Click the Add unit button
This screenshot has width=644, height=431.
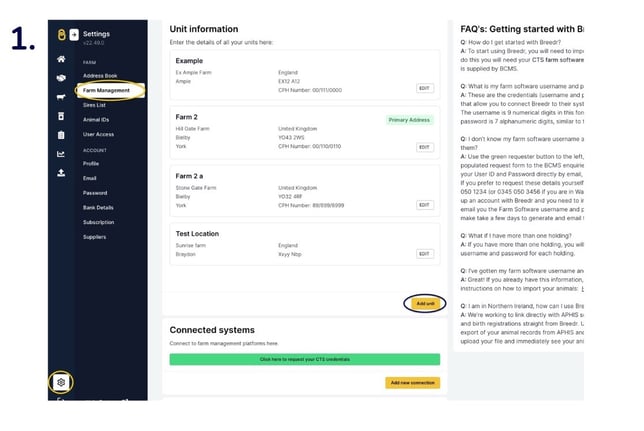coord(425,303)
